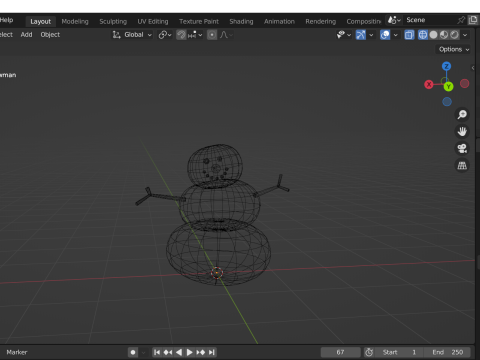The height and width of the screenshot is (360, 480).
Task: Toggle proportional editing
Action: 212,35
